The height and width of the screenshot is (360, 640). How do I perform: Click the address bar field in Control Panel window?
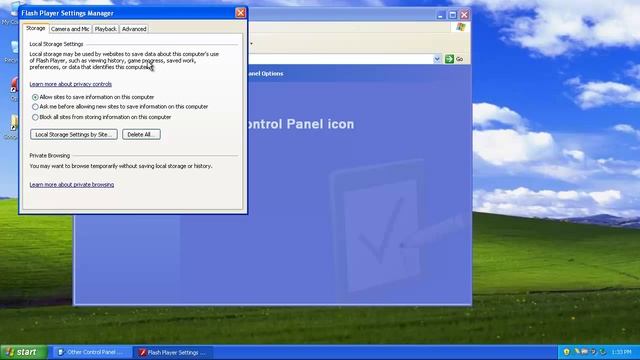point(340,59)
